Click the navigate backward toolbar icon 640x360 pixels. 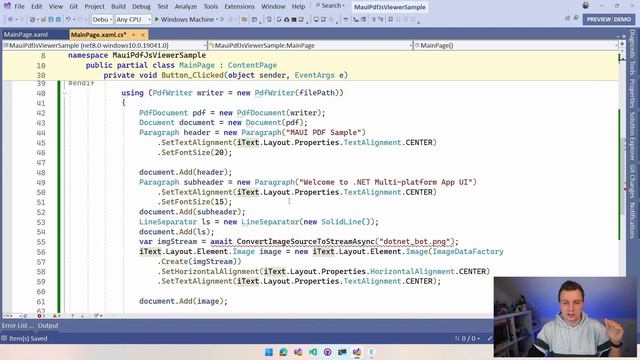click(11, 19)
